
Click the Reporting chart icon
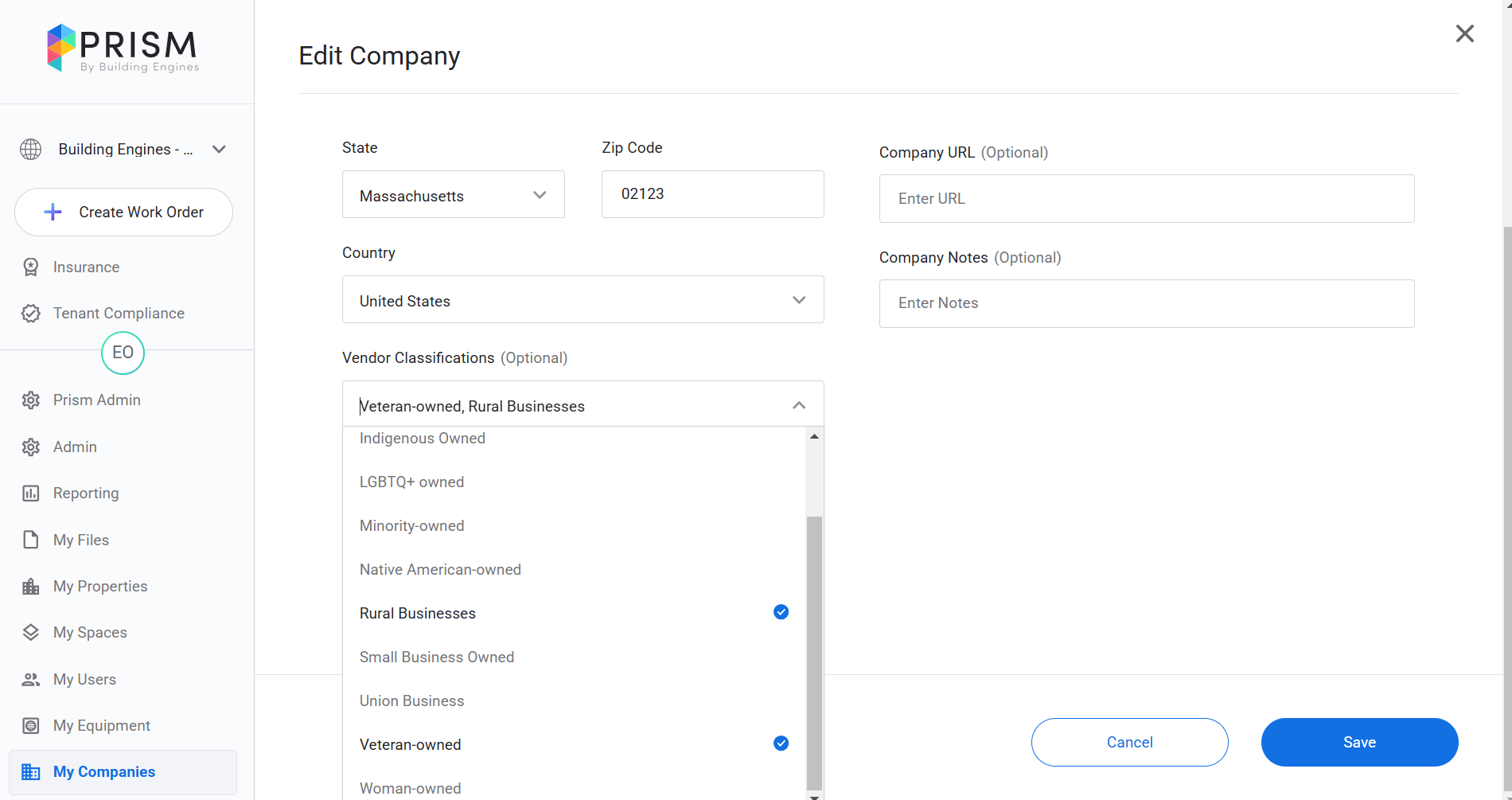(31, 494)
